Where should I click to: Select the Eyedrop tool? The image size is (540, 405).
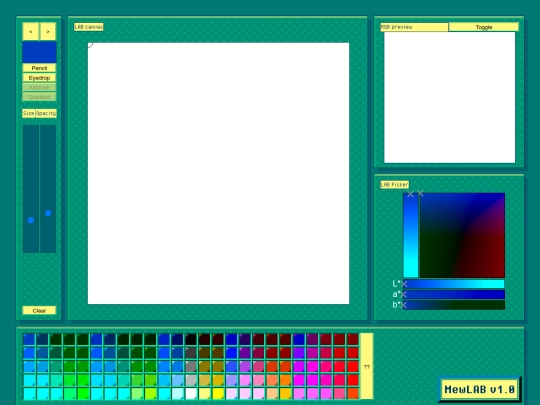[39, 77]
